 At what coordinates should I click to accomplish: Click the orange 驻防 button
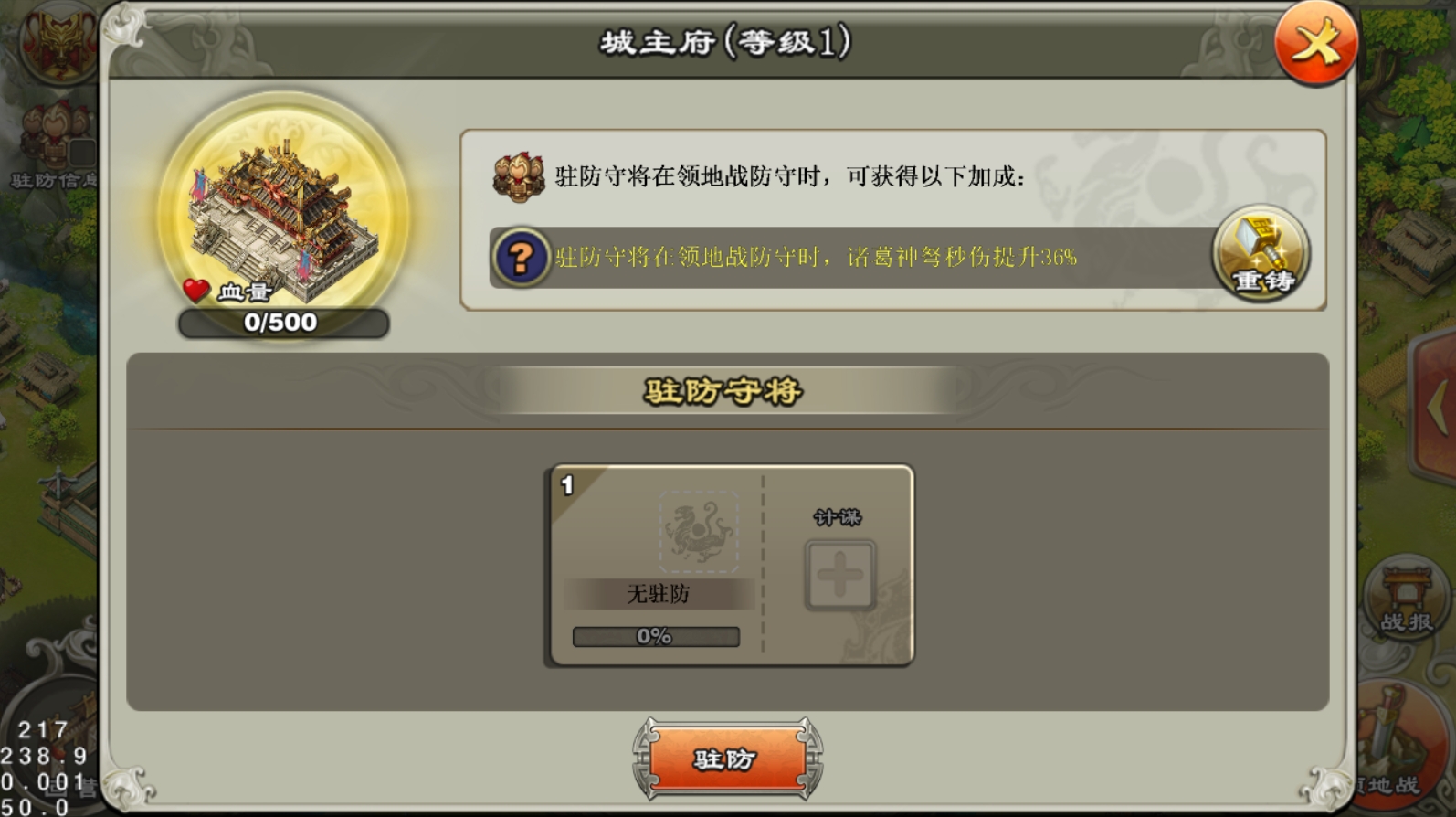[x=727, y=759]
